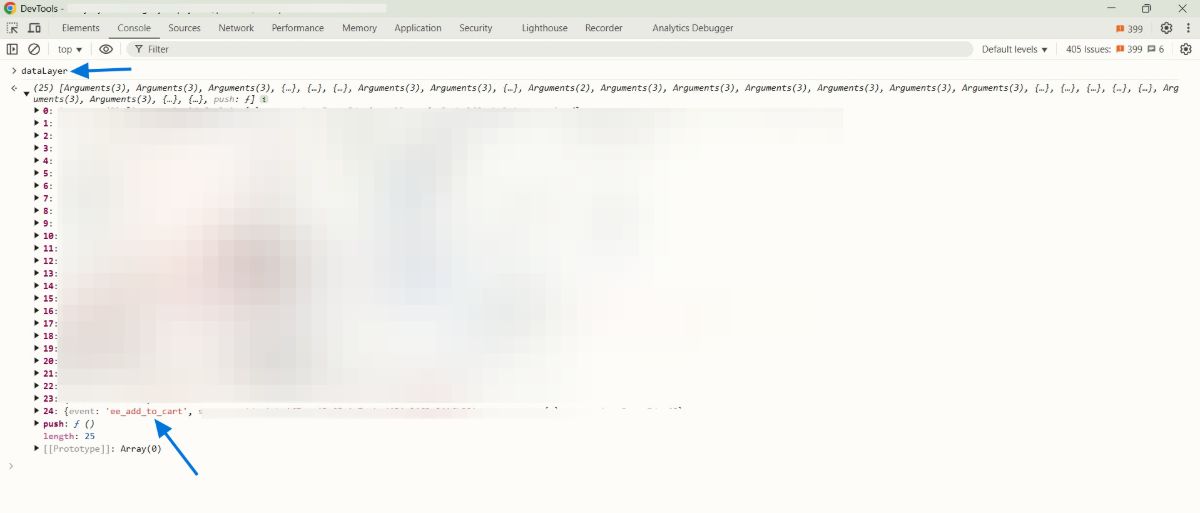Open the Default levels dropdown

point(1014,49)
